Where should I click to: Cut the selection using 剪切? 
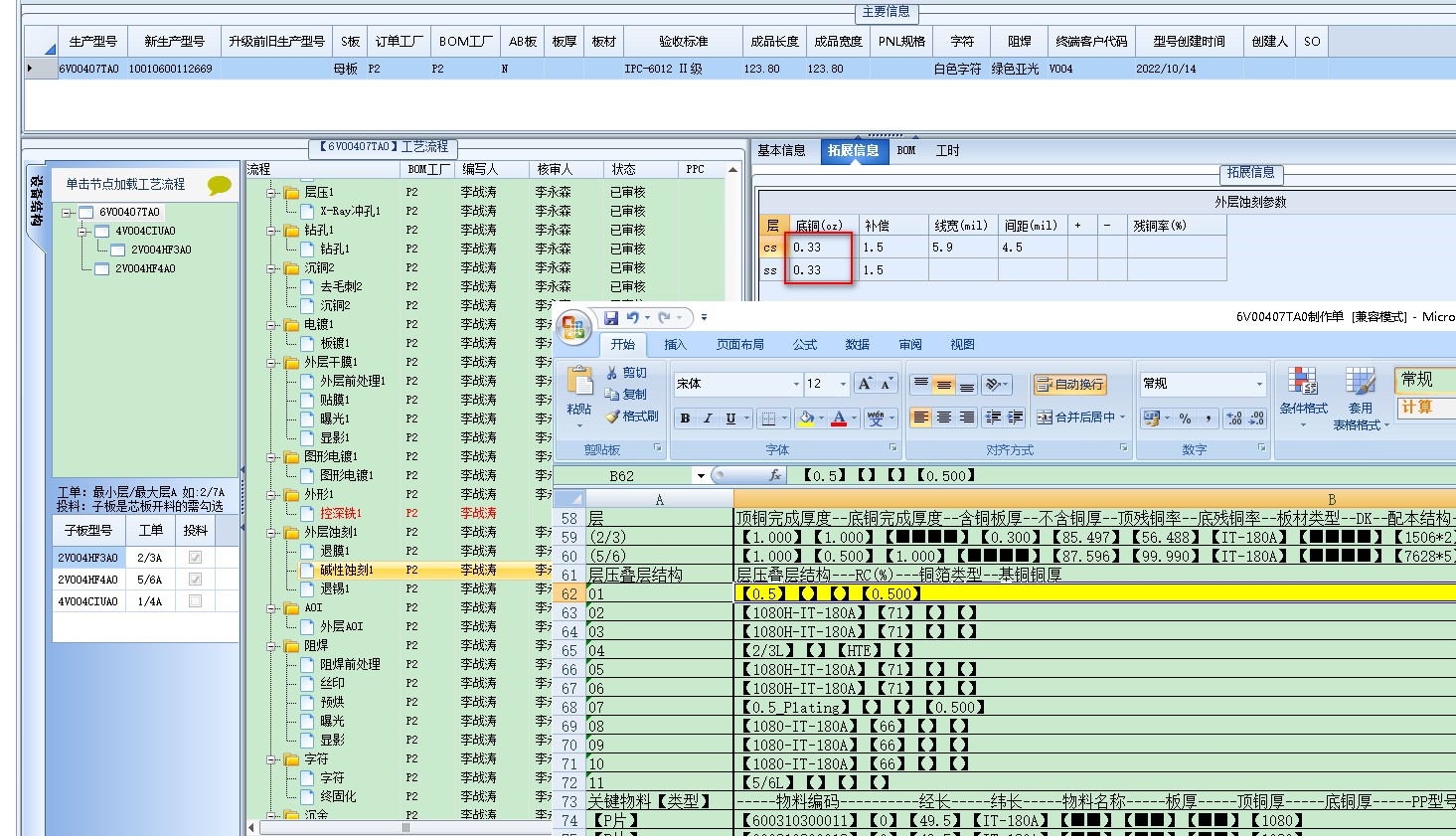coord(626,373)
